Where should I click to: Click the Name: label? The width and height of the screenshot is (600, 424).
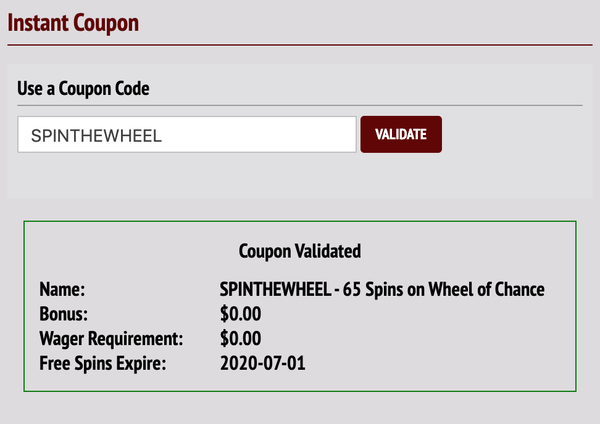[x=64, y=289]
